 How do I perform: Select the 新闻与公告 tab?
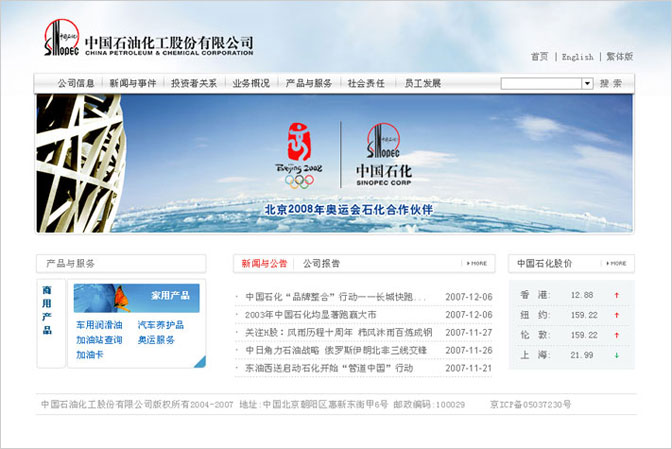264,263
